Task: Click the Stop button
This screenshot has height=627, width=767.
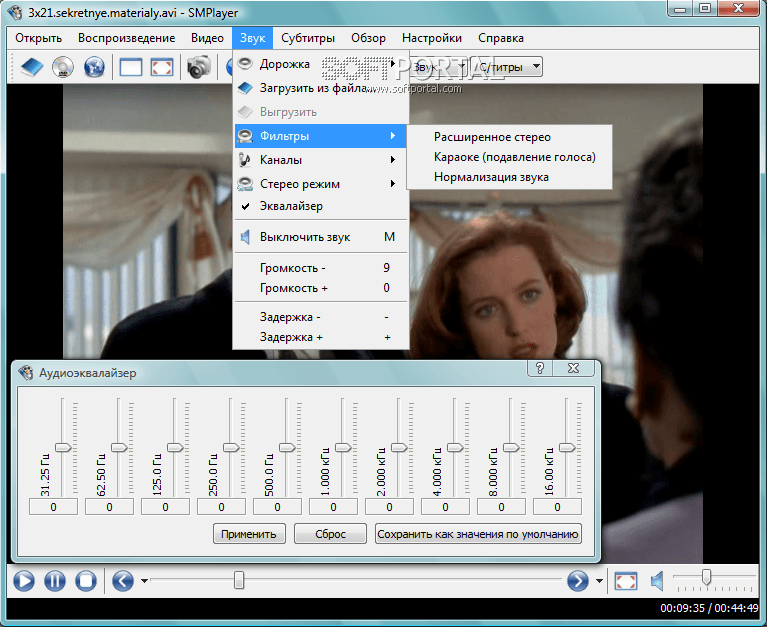Action: 86,581
